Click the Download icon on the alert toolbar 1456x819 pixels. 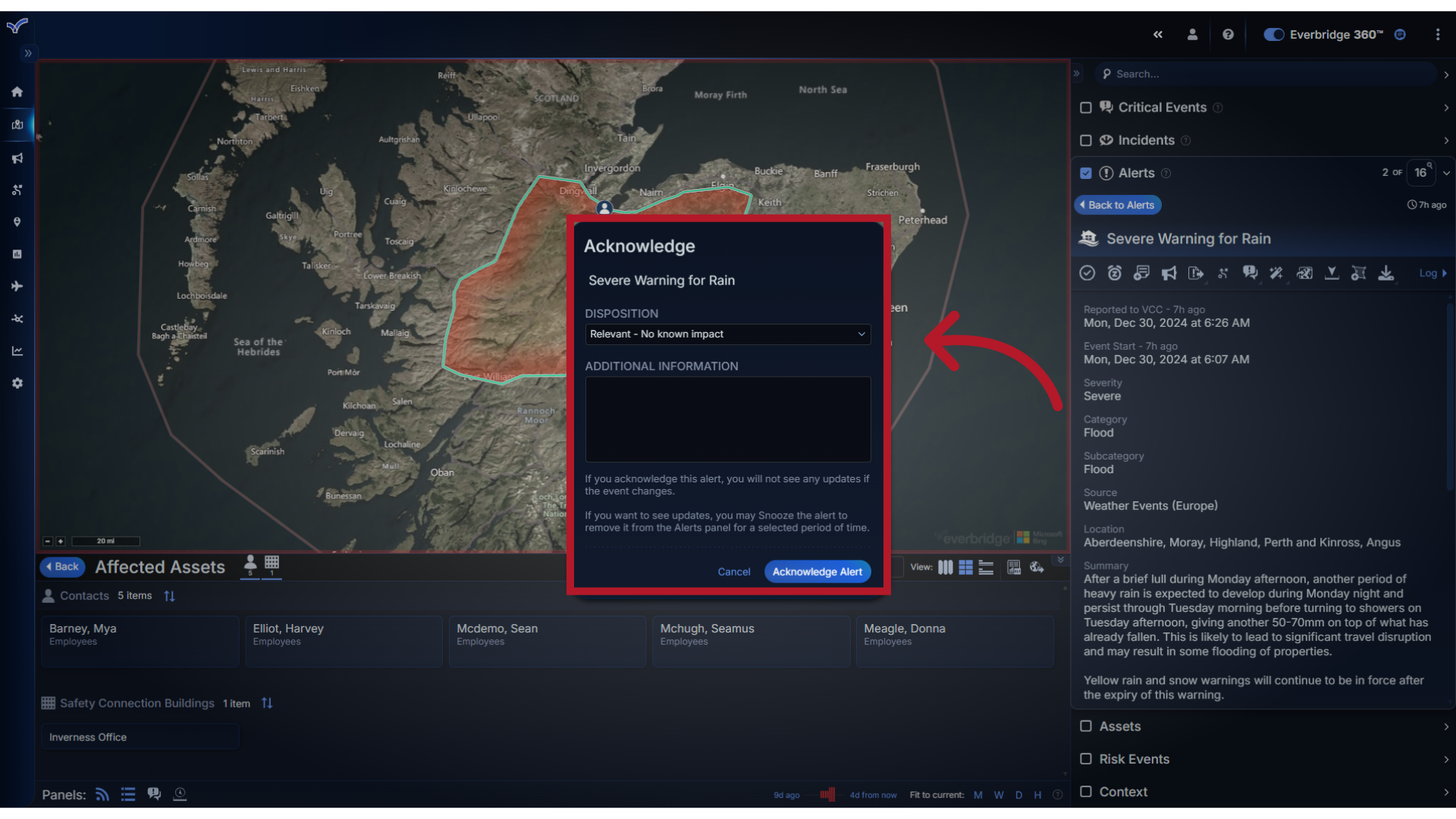click(x=1386, y=273)
